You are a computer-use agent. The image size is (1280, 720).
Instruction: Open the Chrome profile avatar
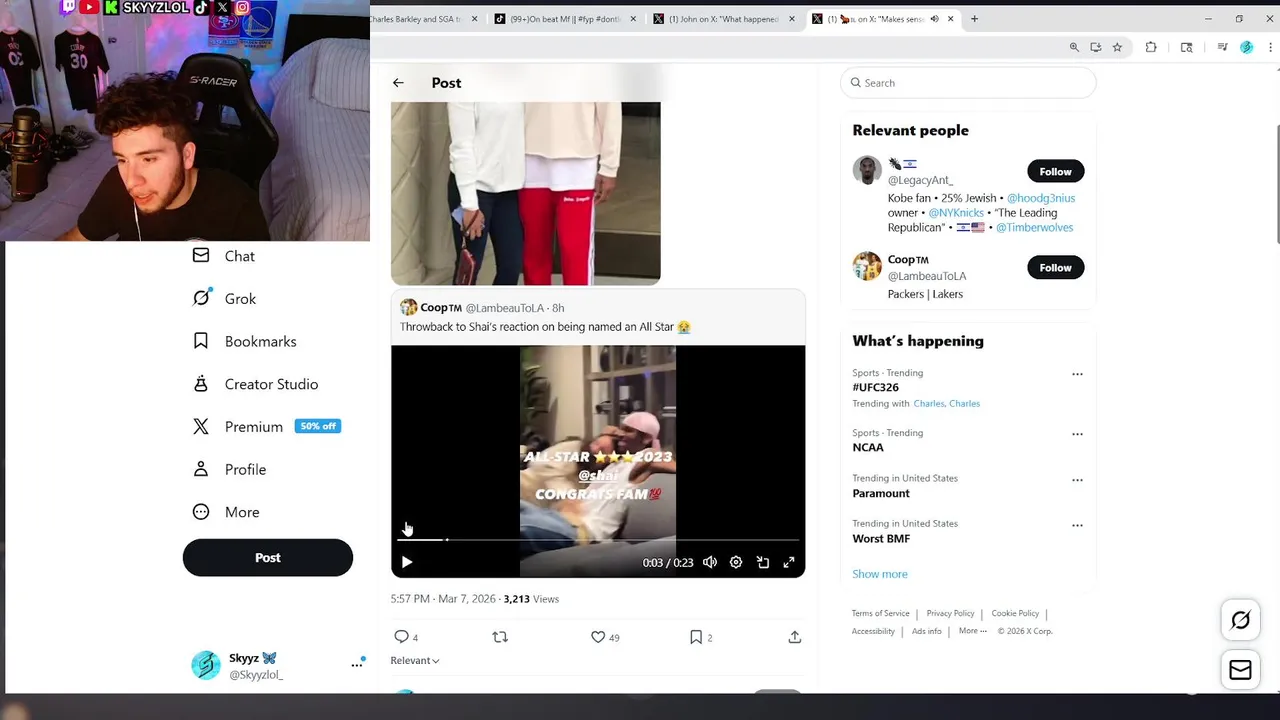coord(1246,47)
